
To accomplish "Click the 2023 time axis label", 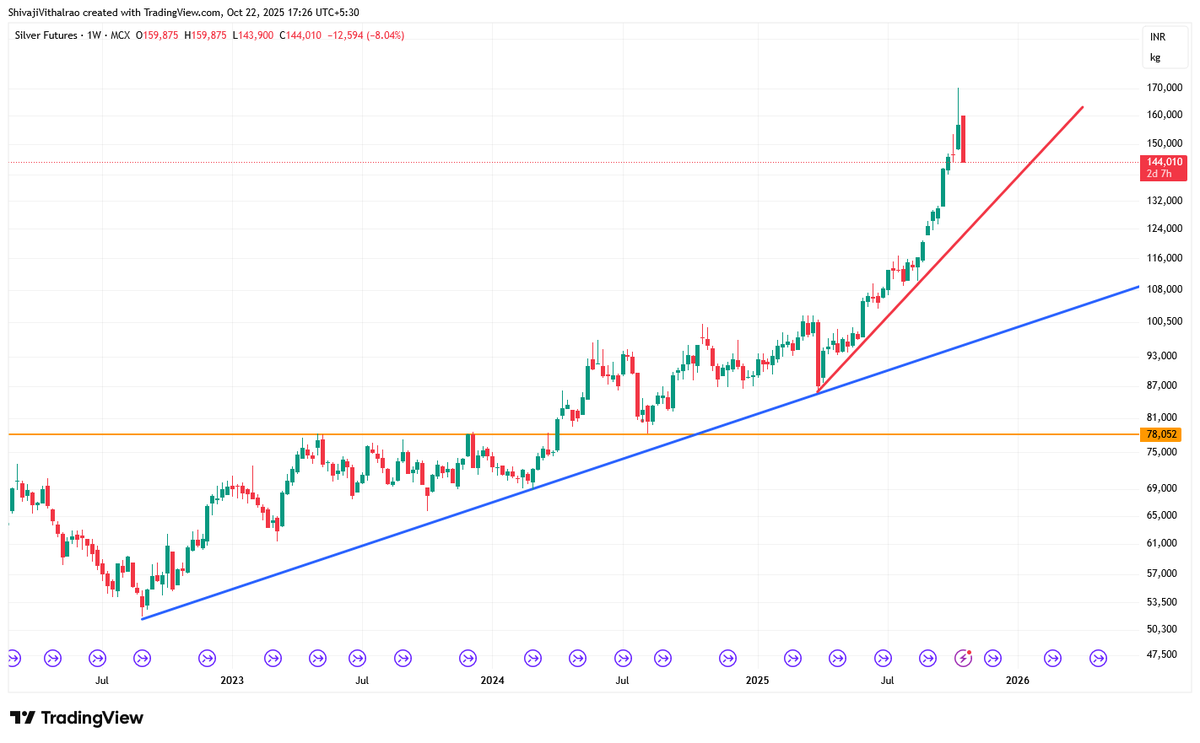I will (x=231, y=680).
